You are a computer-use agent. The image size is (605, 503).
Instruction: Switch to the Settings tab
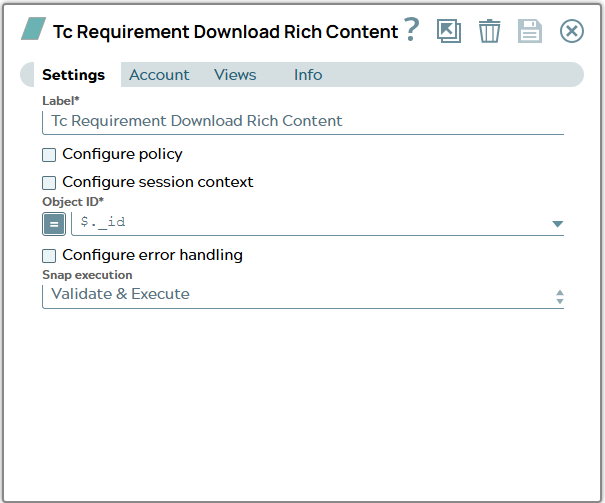tap(73, 74)
